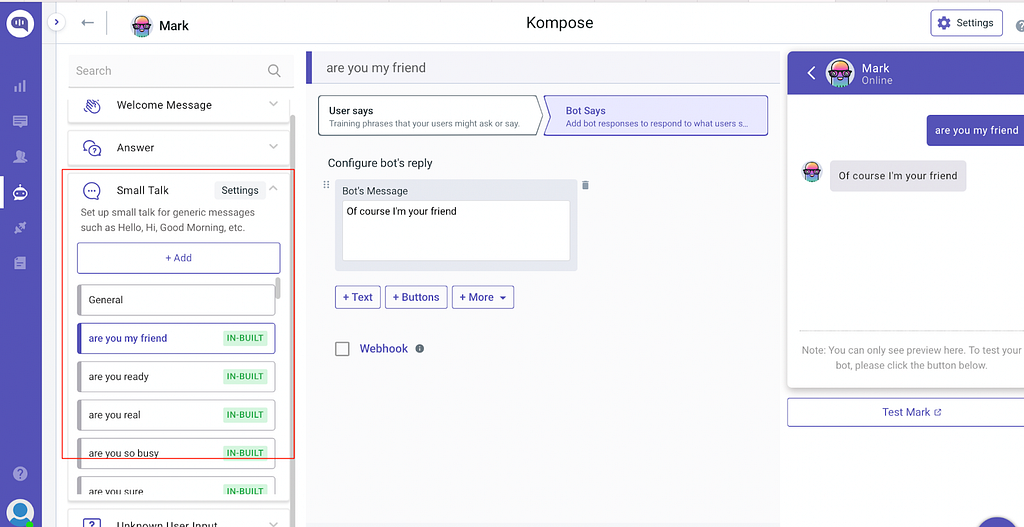Viewport: 1024px width, 527px height.
Task: Click the IN-BUILT badge on 'are you real'
Action: [245, 415]
